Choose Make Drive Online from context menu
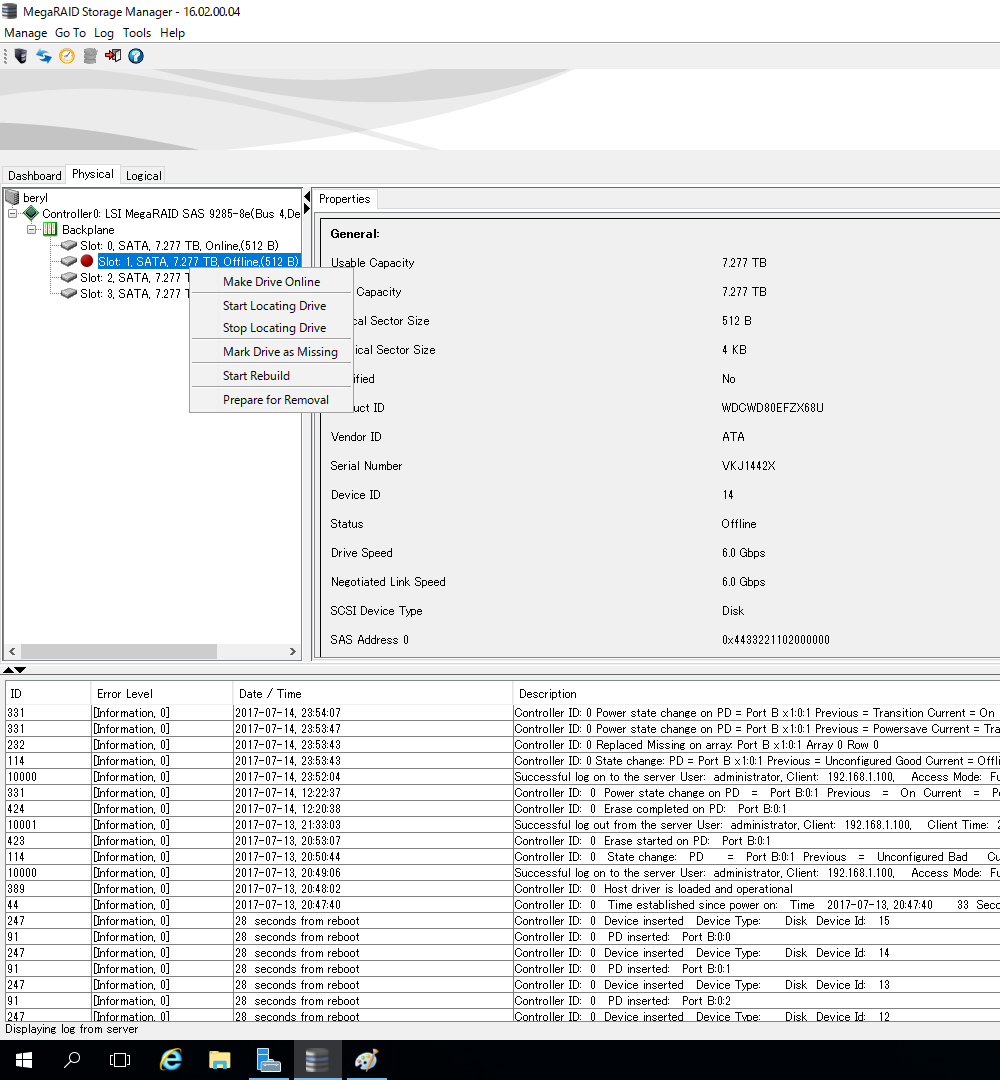Image resolution: width=1000 pixels, height=1080 pixels. [271, 282]
